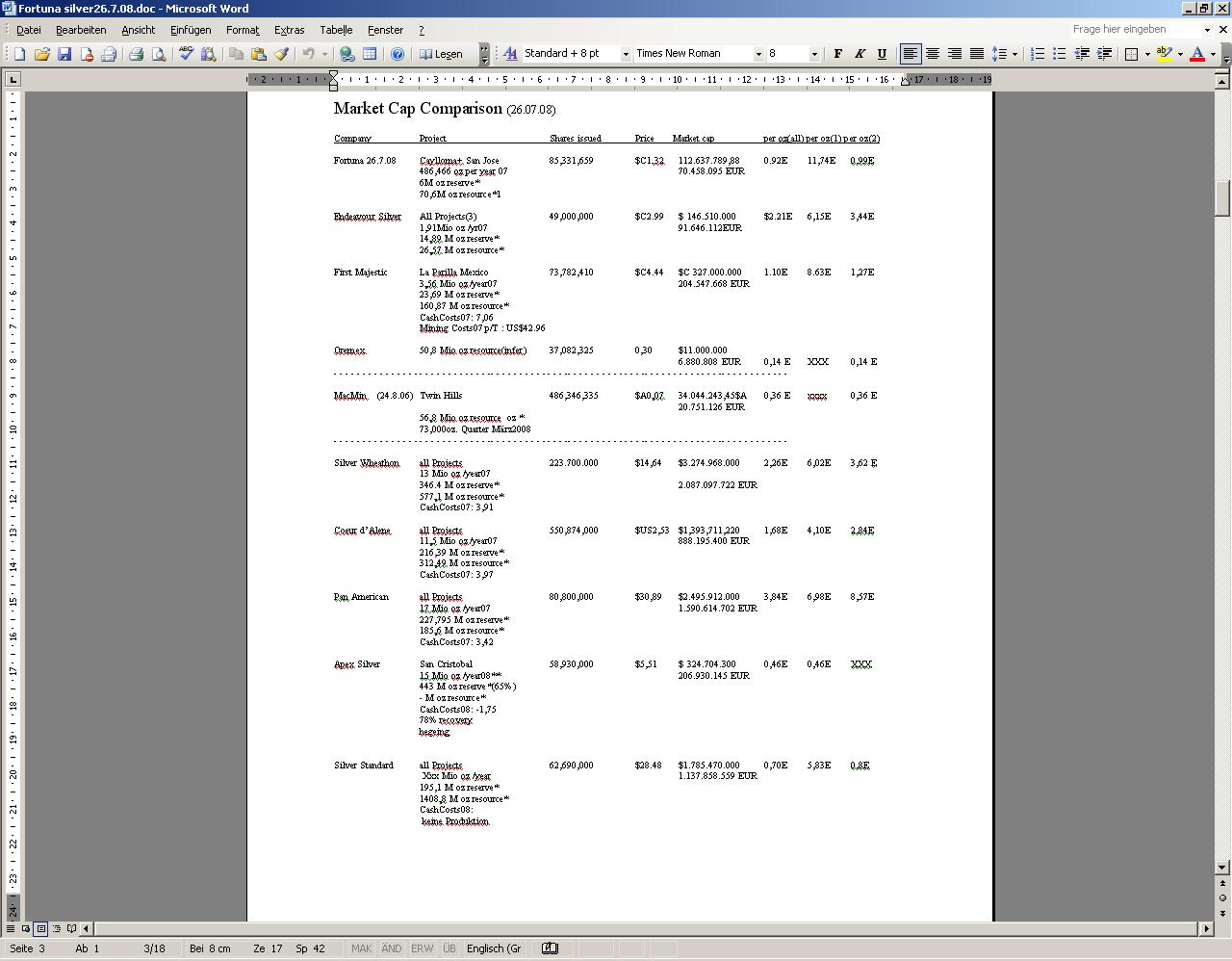Run the spelling and grammar check
1232x961 pixels.
click(186, 54)
